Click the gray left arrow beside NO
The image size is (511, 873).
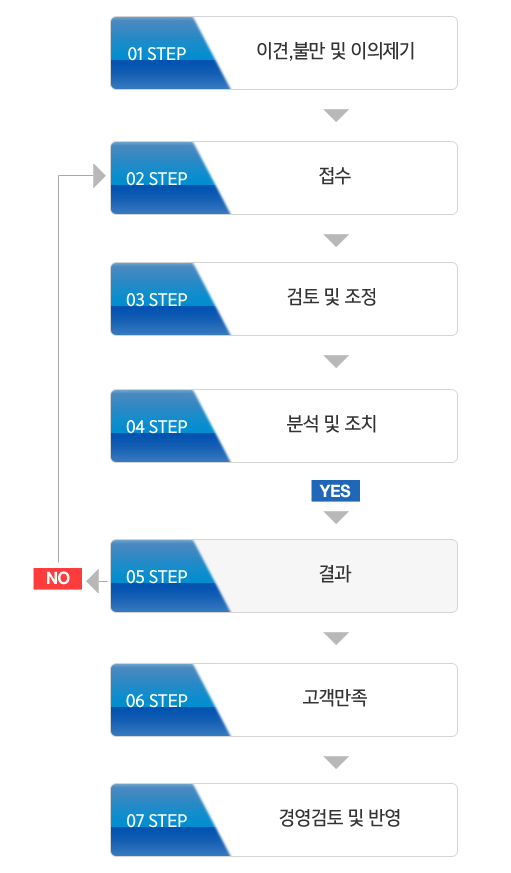coord(93,581)
